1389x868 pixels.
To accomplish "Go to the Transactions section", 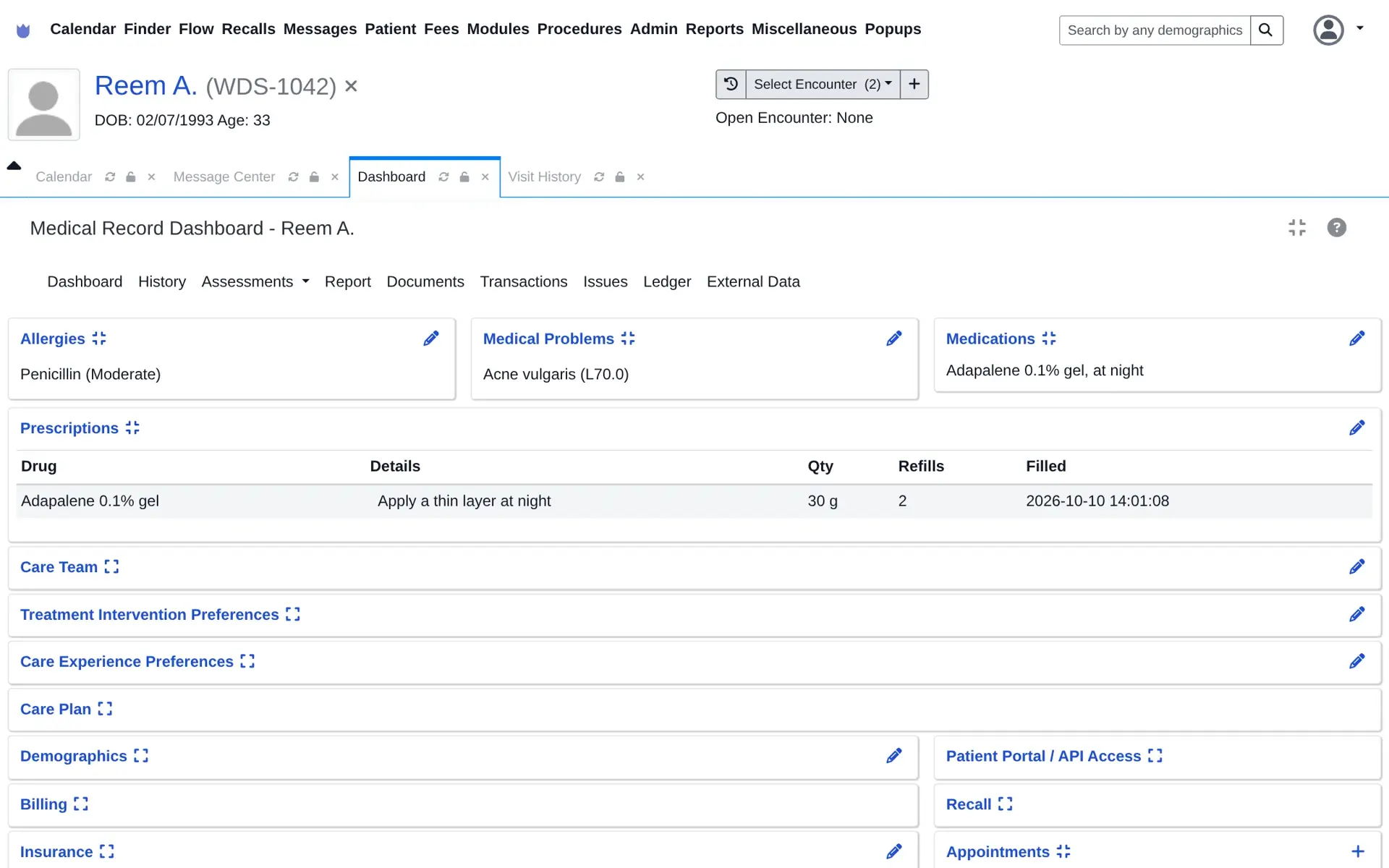I will click(524, 281).
